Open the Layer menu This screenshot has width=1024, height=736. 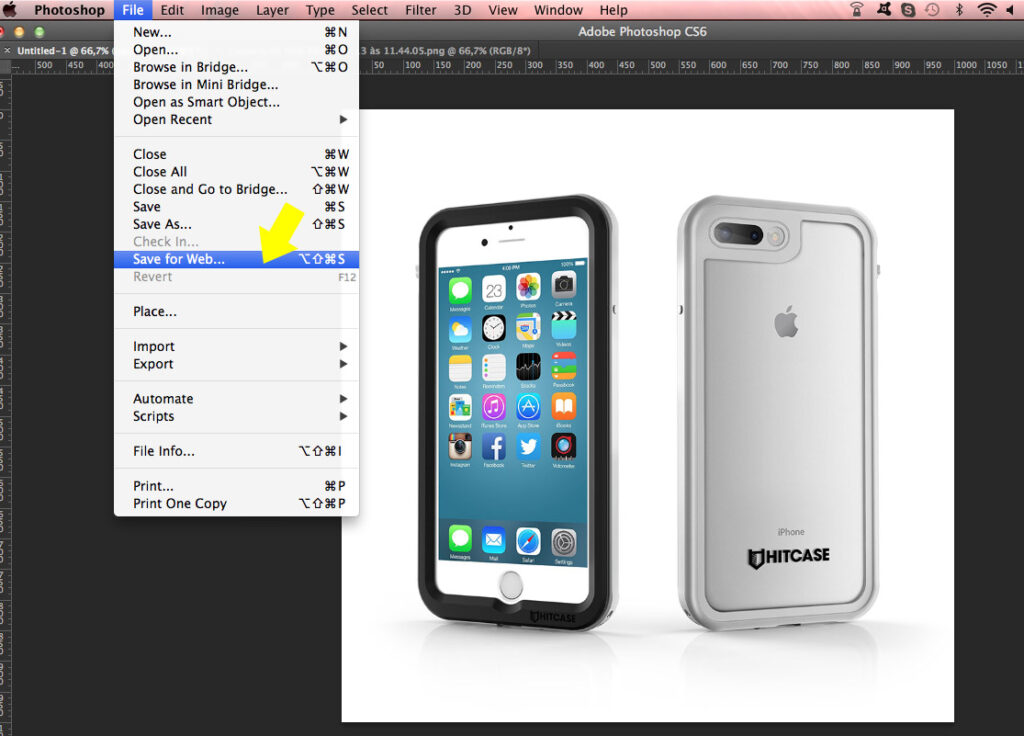(x=272, y=10)
